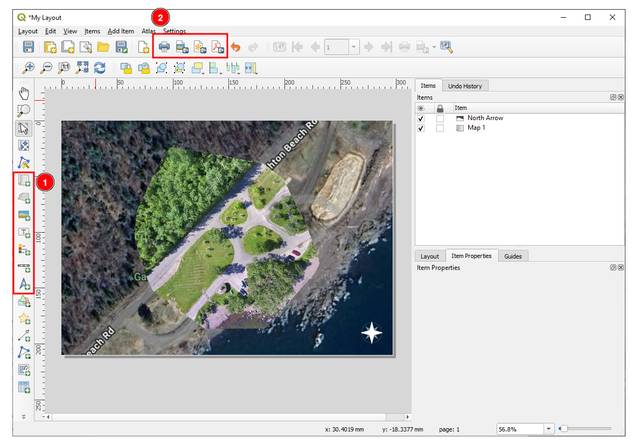Refresh the layout view

point(100,68)
